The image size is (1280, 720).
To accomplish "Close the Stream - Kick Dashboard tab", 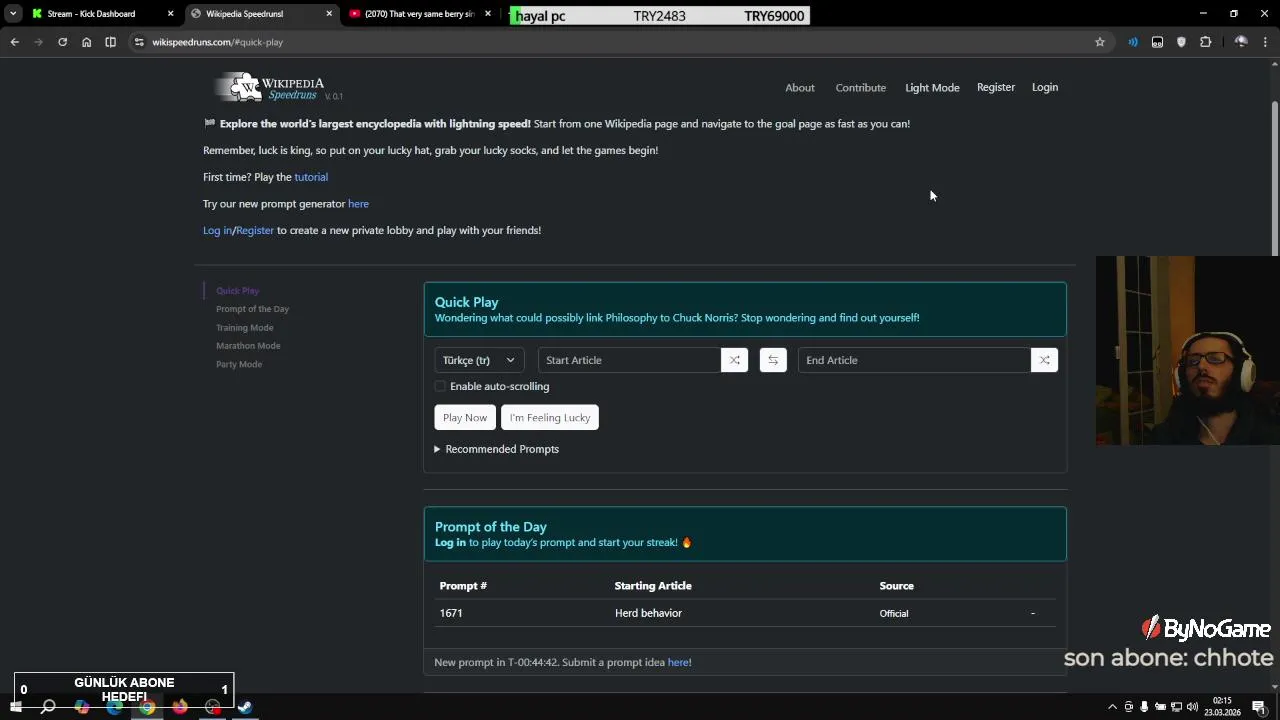I will click(x=170, y=14).
